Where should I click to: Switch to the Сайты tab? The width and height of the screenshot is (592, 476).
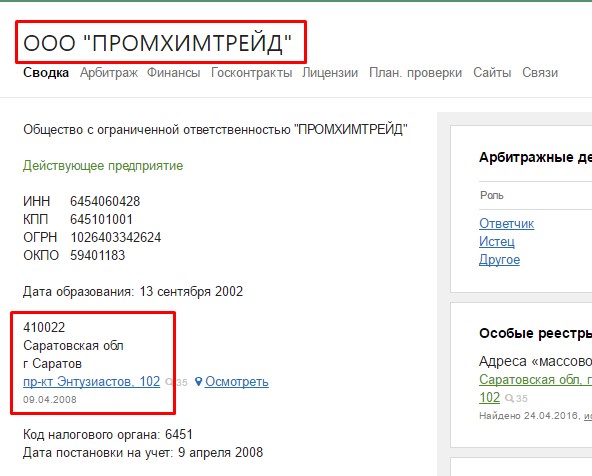492,72
